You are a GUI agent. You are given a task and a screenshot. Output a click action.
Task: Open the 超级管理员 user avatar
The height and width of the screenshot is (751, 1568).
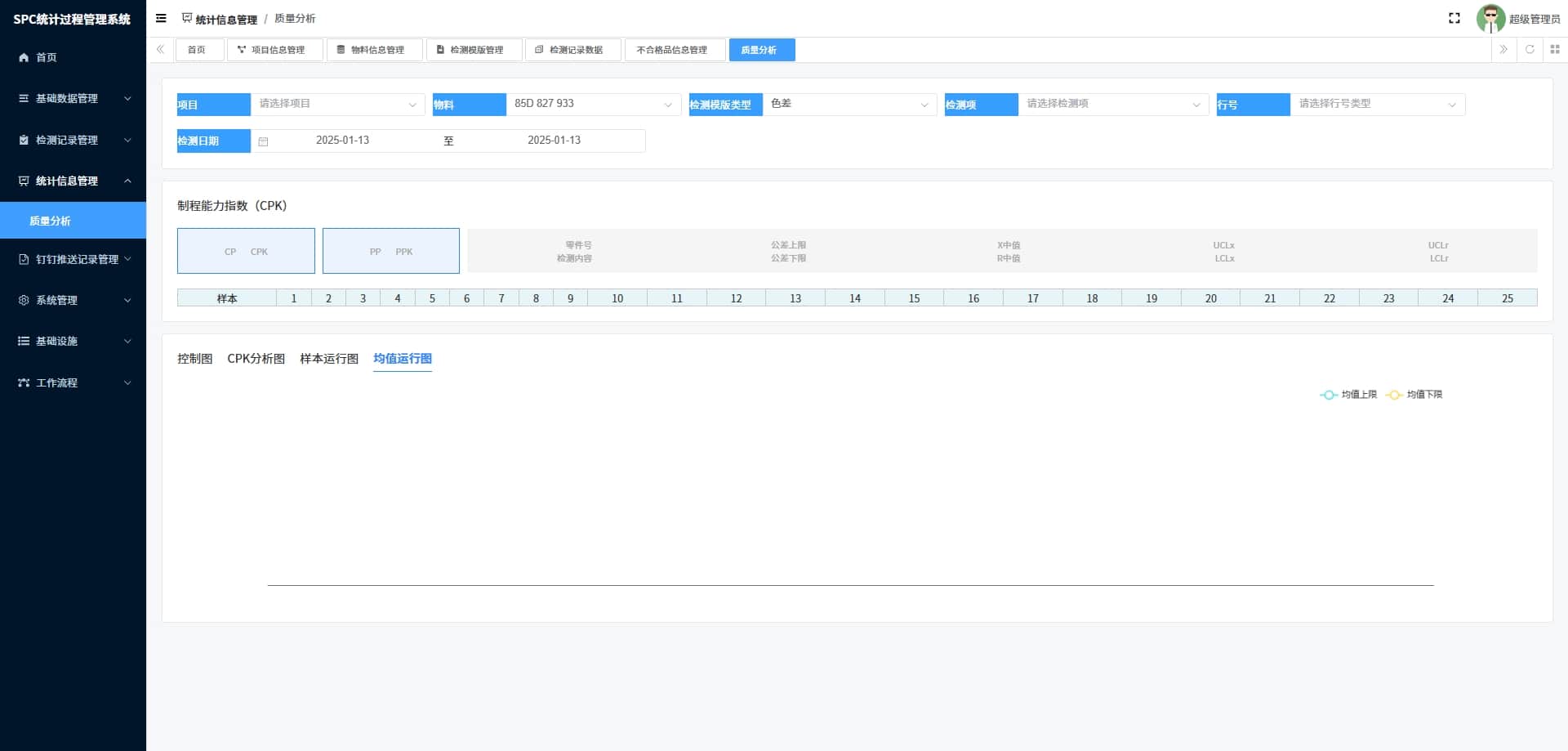point(1490,18)
